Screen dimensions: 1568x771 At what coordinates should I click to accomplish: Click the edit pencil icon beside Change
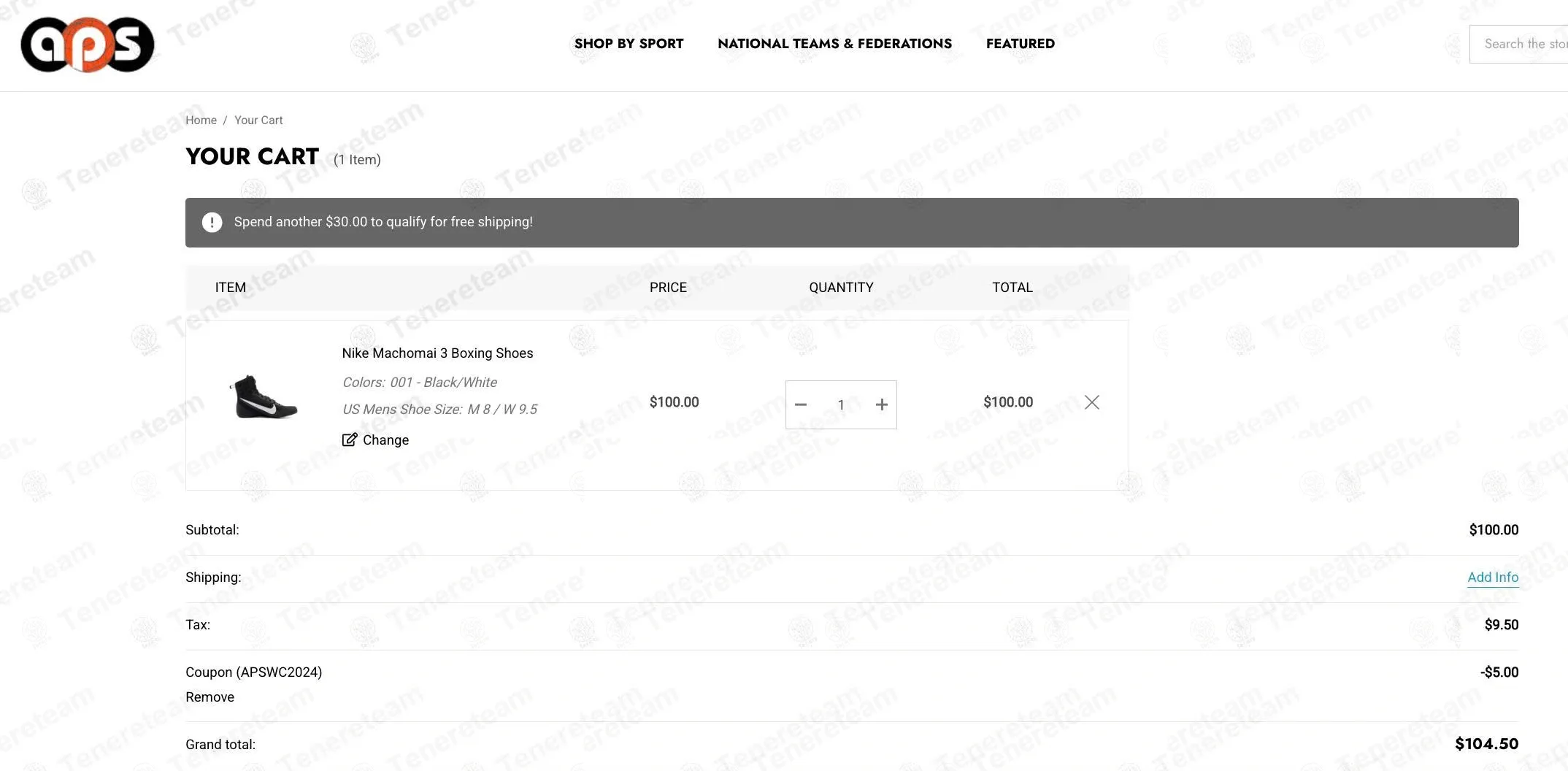350,440
